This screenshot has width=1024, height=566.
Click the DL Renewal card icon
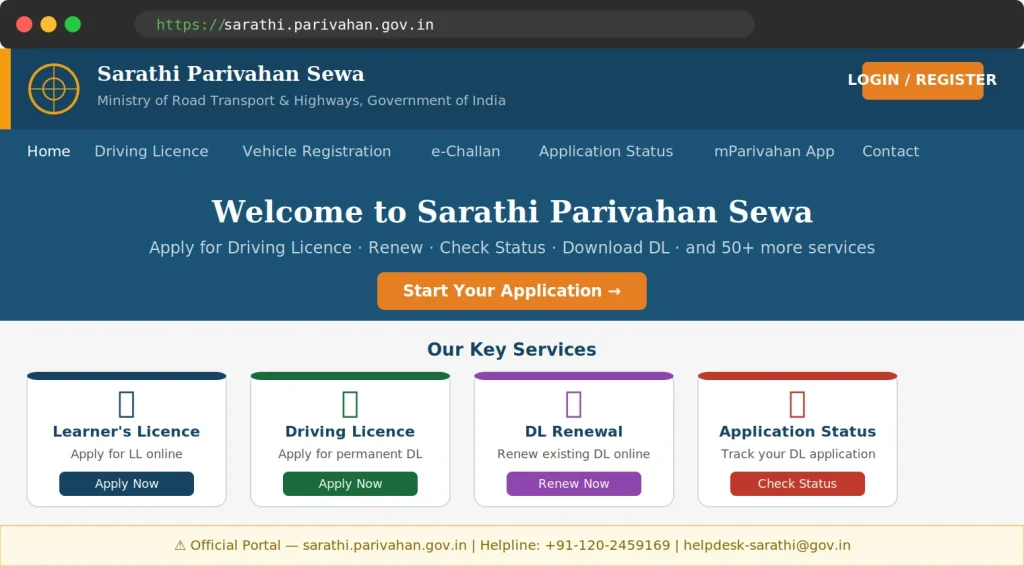[x=573, y=404]
